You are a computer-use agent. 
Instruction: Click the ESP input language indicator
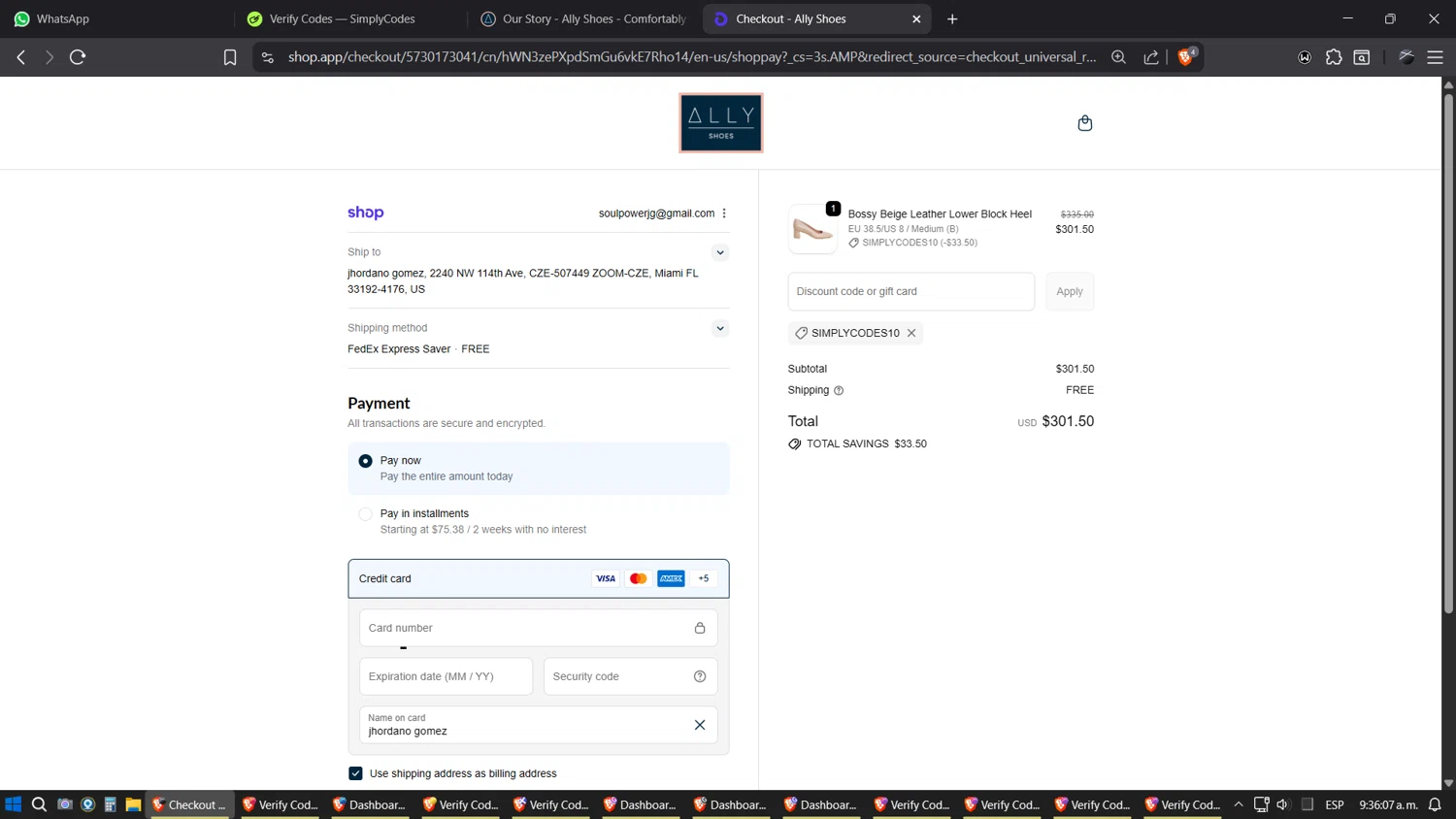tap(1335, 804)
